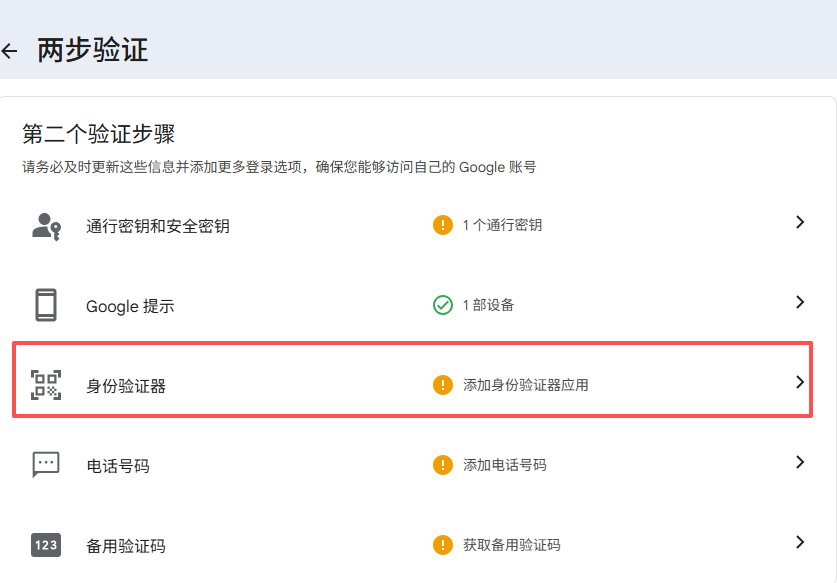Click the green checkmark icon beside 1 部设备

click(443, 305)
